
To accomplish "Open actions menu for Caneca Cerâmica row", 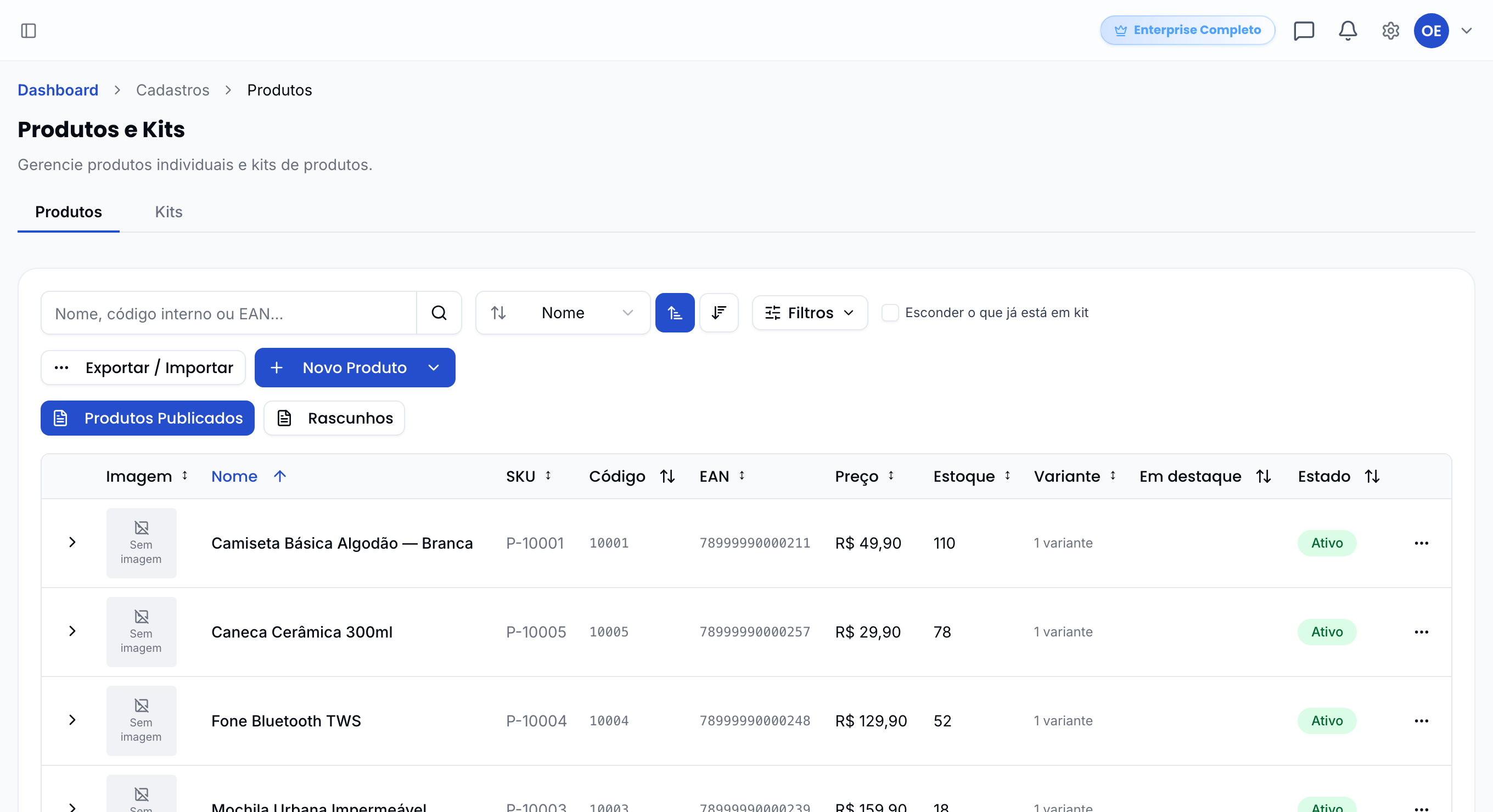I will tap(1421, 632).
